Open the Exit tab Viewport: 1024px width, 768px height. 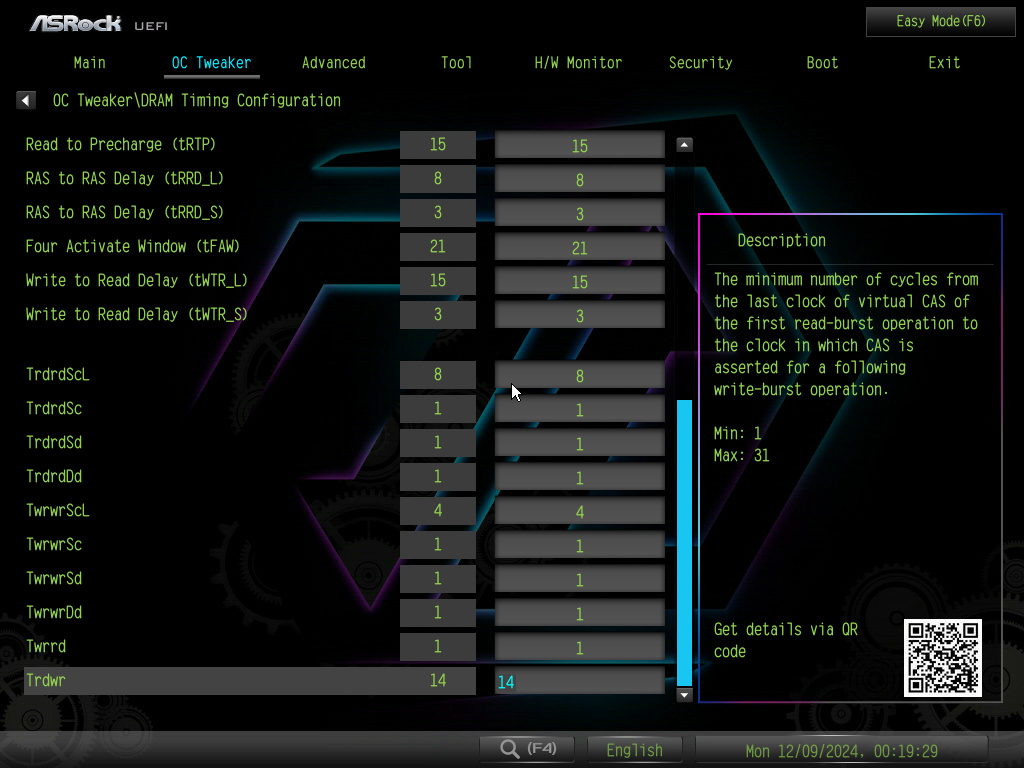[x=944, y=63]
